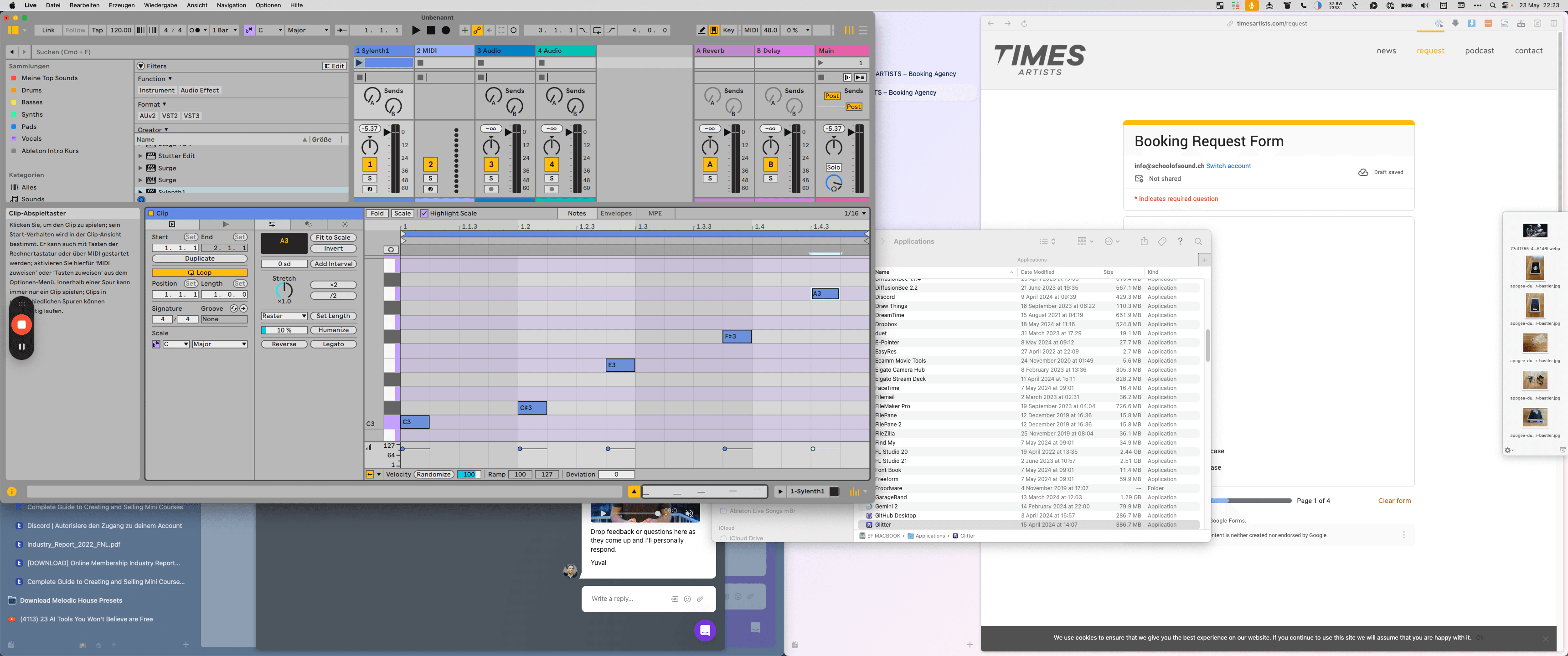
Task: Click the Automation Arm chain-link button
Action: pyautogui.click(x=477, y=30)
